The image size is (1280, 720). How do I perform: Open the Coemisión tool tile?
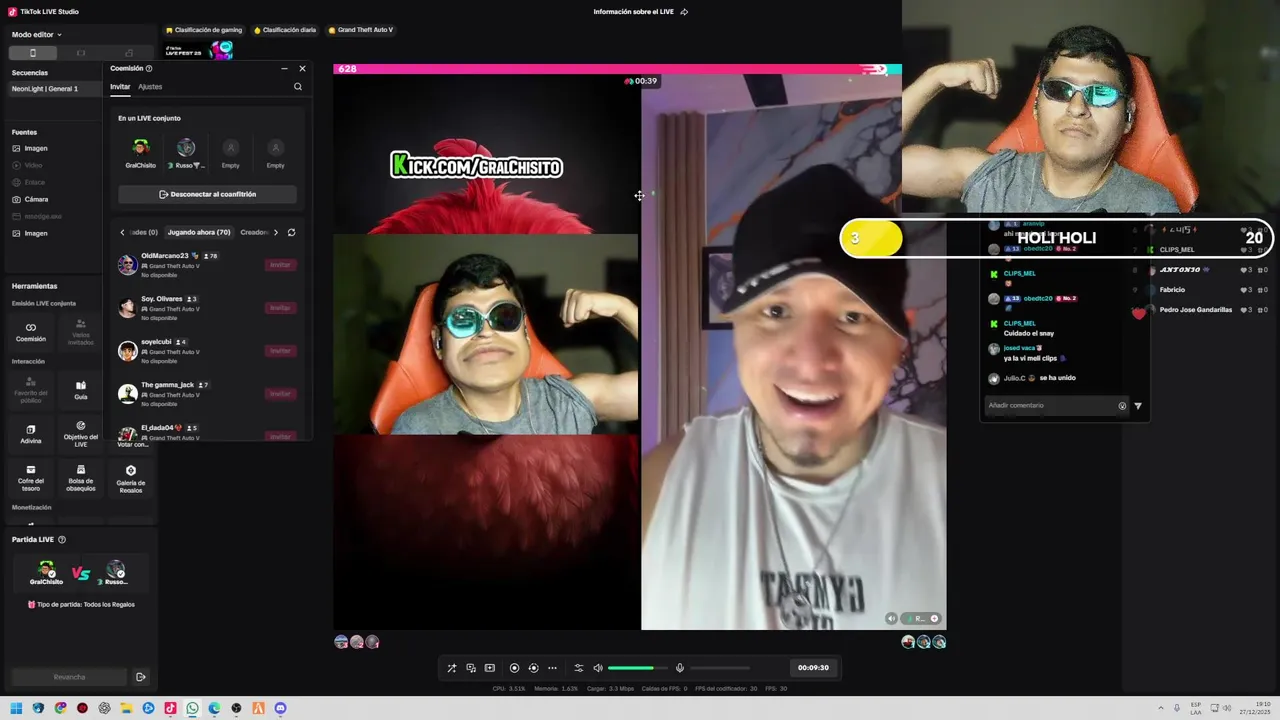pos(31,332)
